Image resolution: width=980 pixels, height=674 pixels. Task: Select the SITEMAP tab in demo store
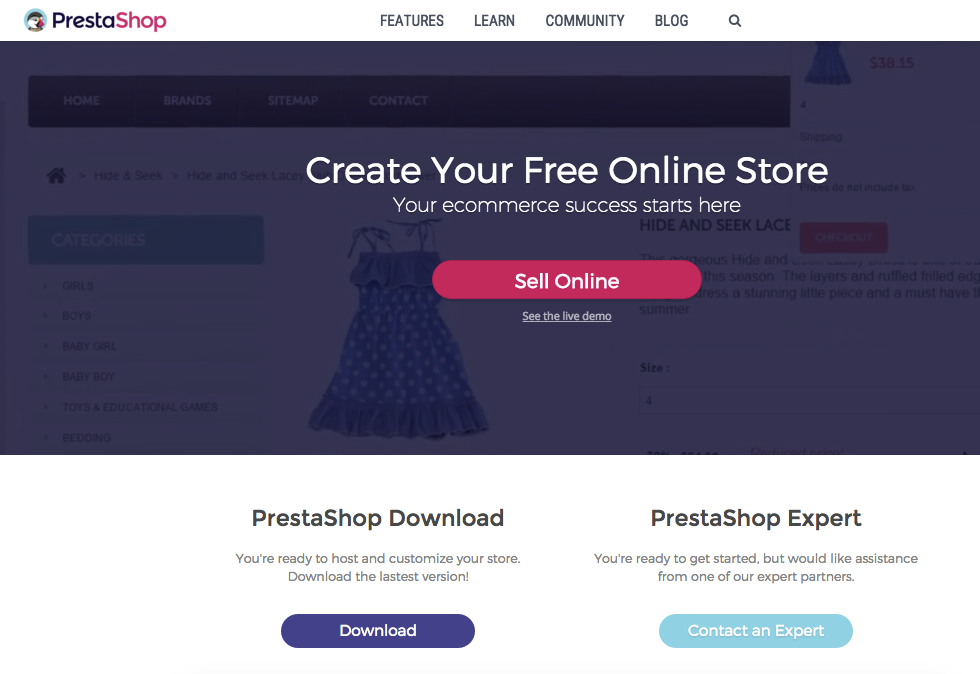pyautogui.click(x=292, y=101)
